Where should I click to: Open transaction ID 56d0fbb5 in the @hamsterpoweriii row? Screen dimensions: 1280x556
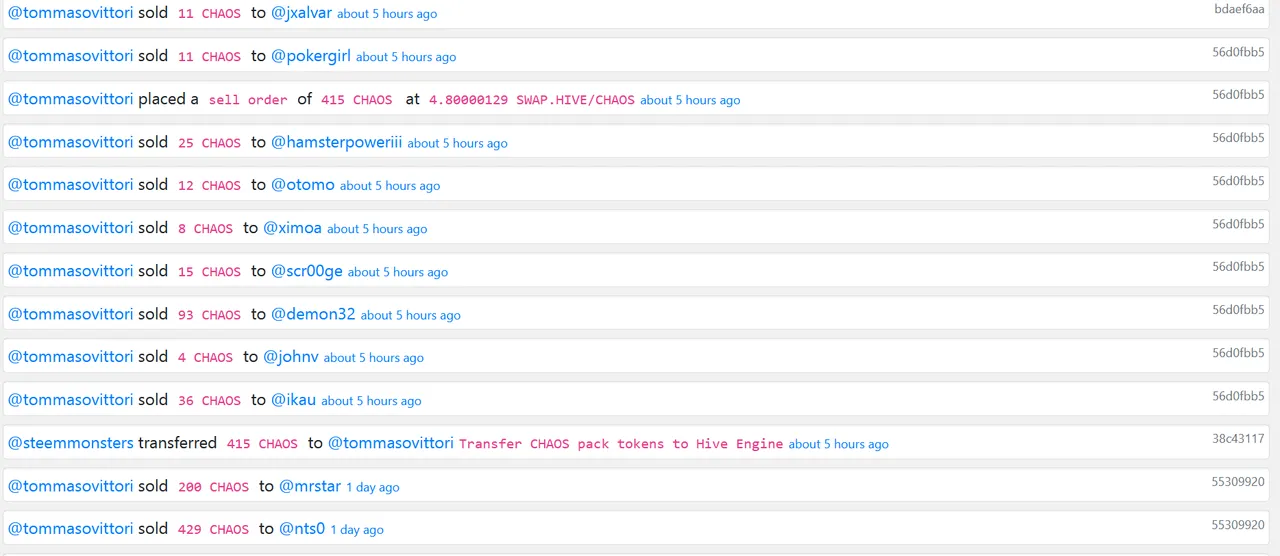pos(1239,138)
